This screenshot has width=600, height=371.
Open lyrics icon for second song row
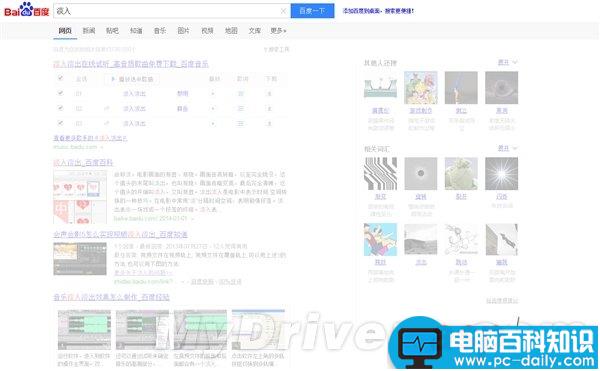point(241,109)
